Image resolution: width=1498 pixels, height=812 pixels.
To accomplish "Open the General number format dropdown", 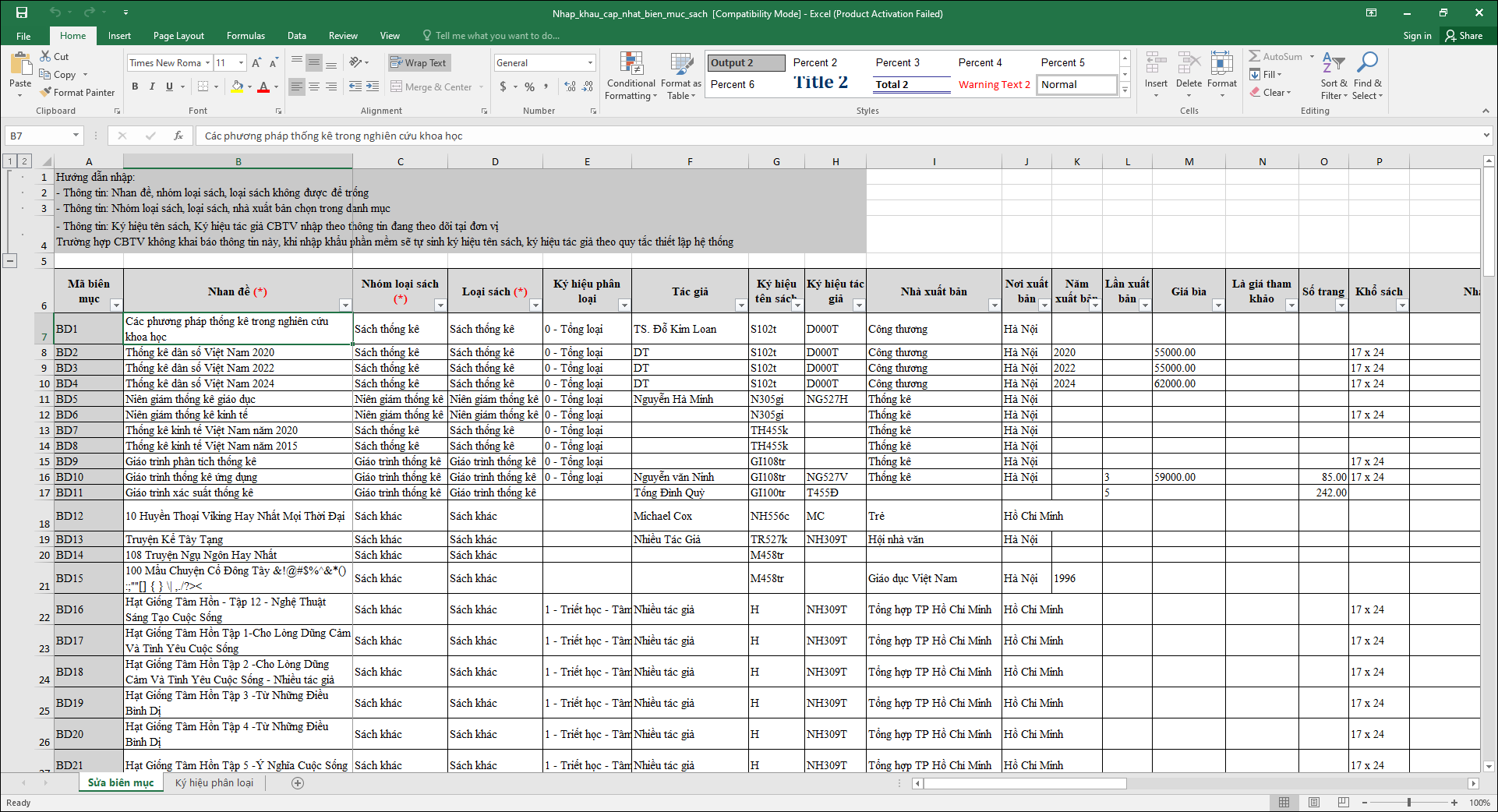I will [x=590, y=63].
